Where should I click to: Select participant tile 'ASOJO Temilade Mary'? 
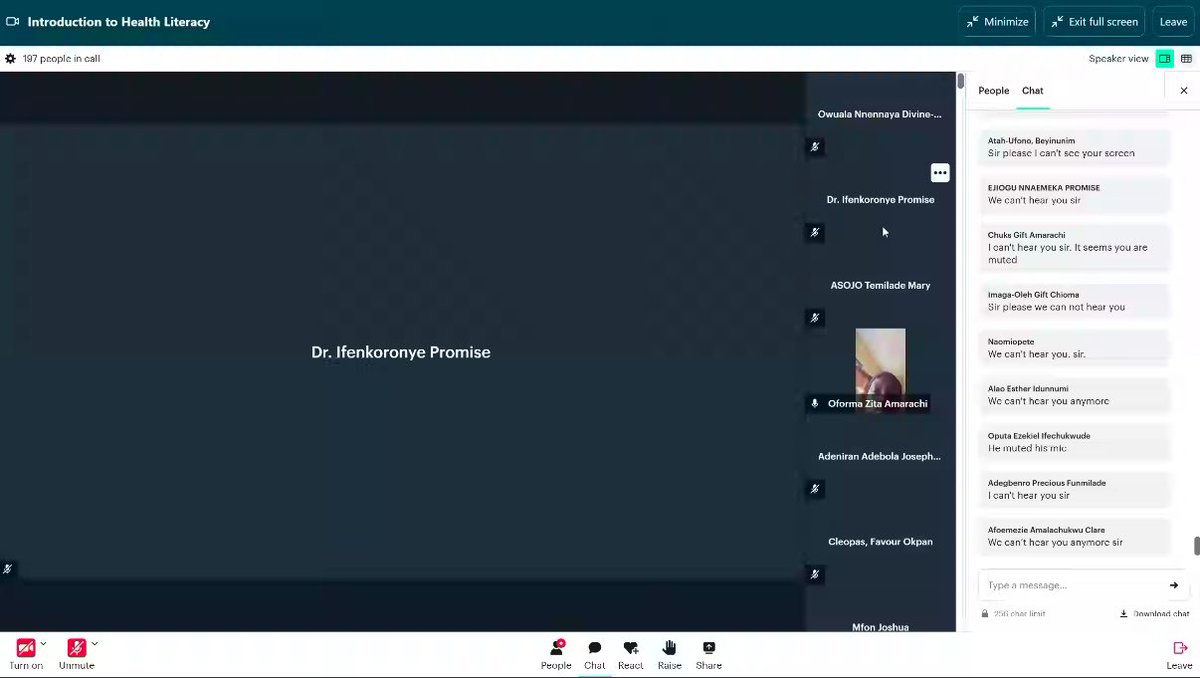880,285
